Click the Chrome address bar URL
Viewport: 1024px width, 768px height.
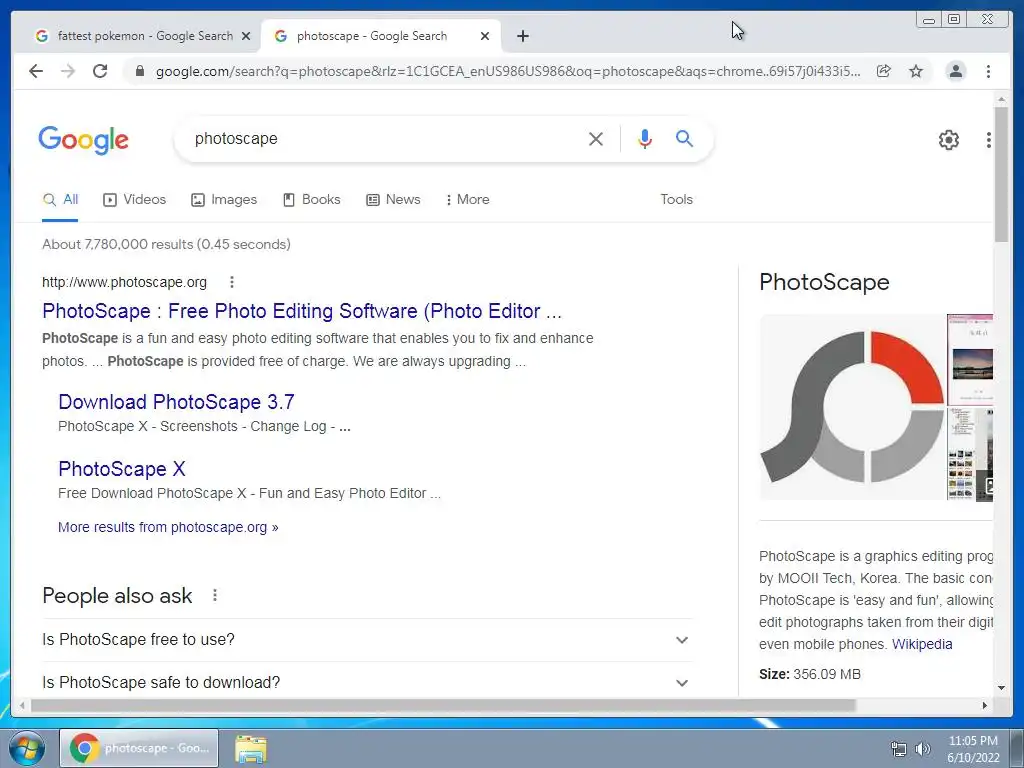click(508, 71)
